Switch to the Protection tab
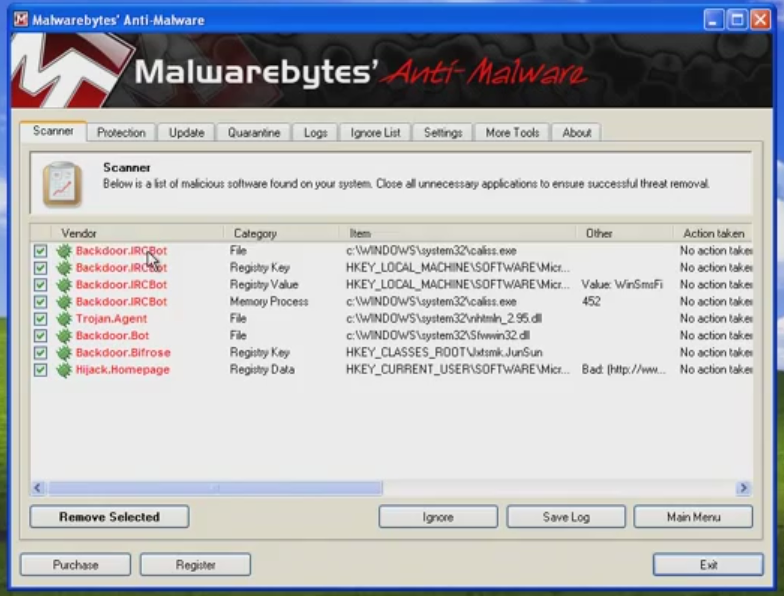The width and height of the screenshot is (784, 596). [121, 132]
